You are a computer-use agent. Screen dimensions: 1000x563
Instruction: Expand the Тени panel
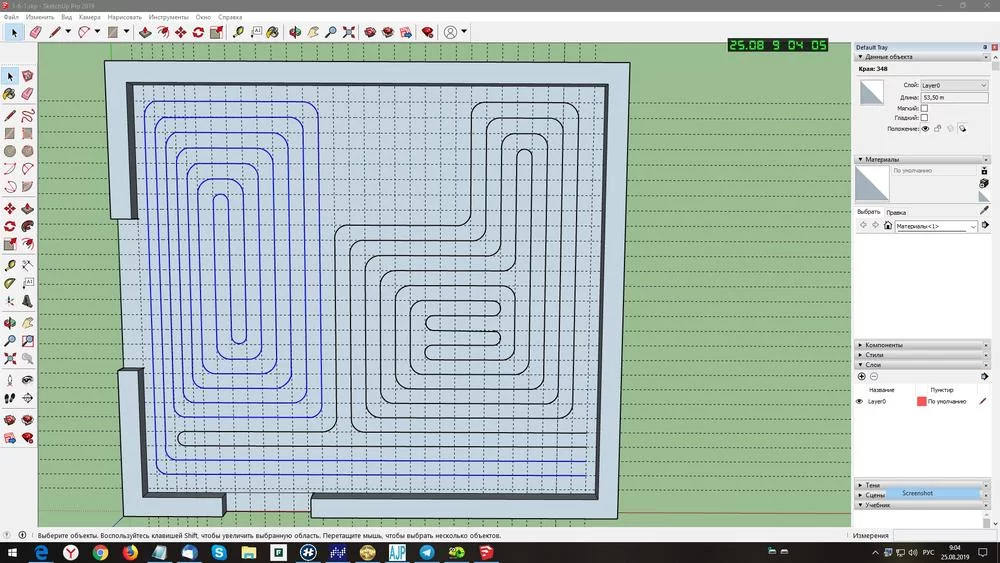pos(860,485)
